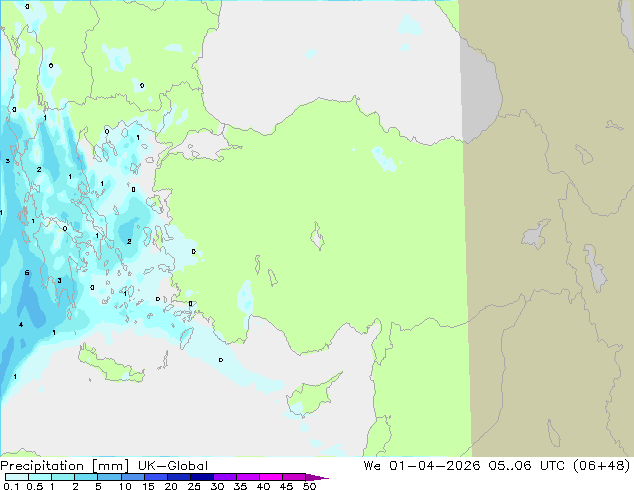Click the legend tick label '0.5'
Image resolution: width=634 pixels, height=490 pixels.
click(34, 486)
